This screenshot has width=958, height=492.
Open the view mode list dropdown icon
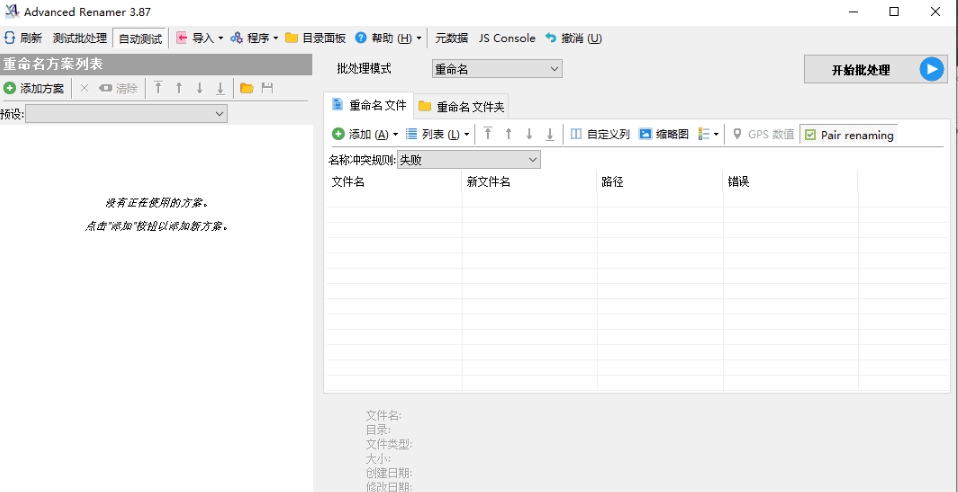click(x=708, y=134)
